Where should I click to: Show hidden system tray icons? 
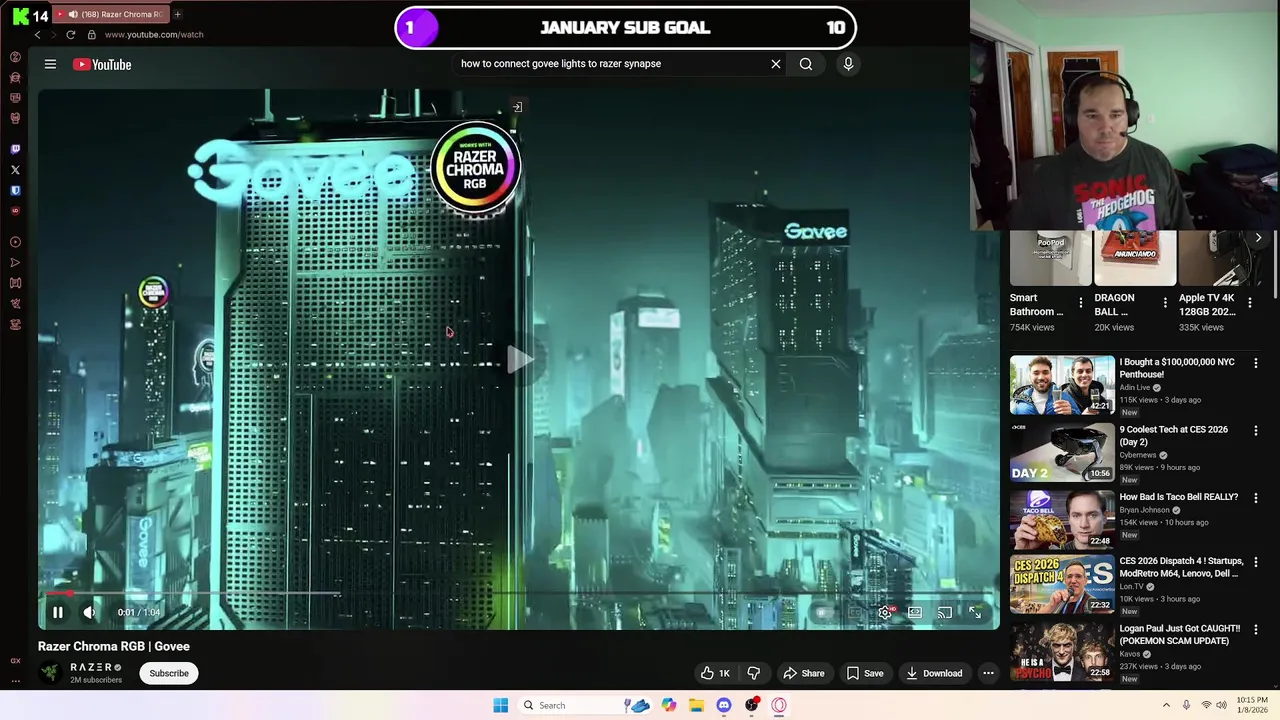click(x=1166, y=705)
